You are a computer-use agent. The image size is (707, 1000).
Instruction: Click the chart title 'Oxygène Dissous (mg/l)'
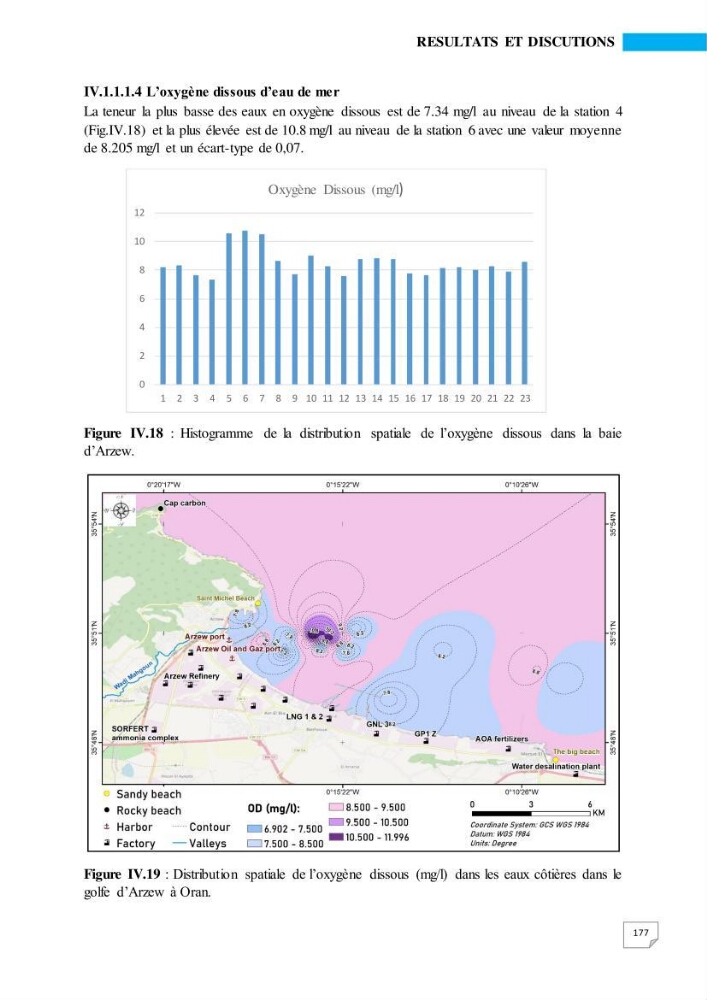coord(335,189)
